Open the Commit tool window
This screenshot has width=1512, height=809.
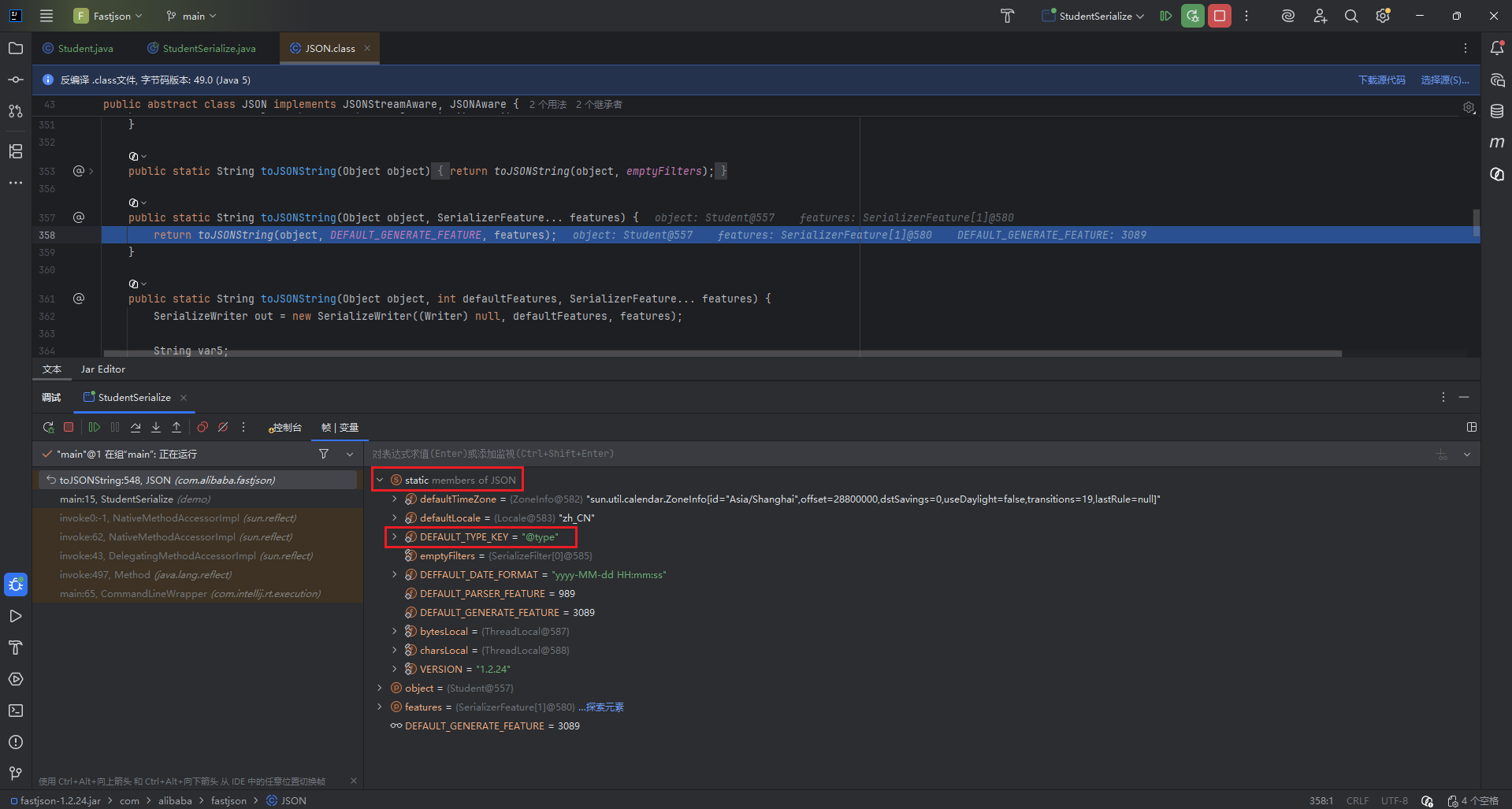pyautogui.click(x=16, y=80)
